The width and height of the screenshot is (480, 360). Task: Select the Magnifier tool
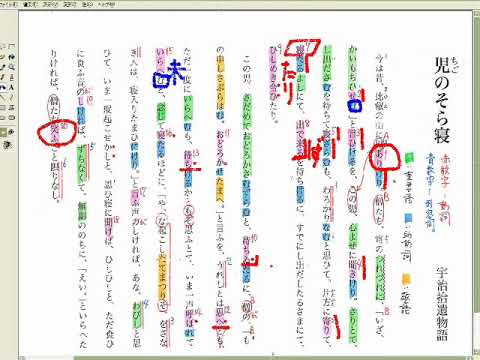[x=12, y=67]
